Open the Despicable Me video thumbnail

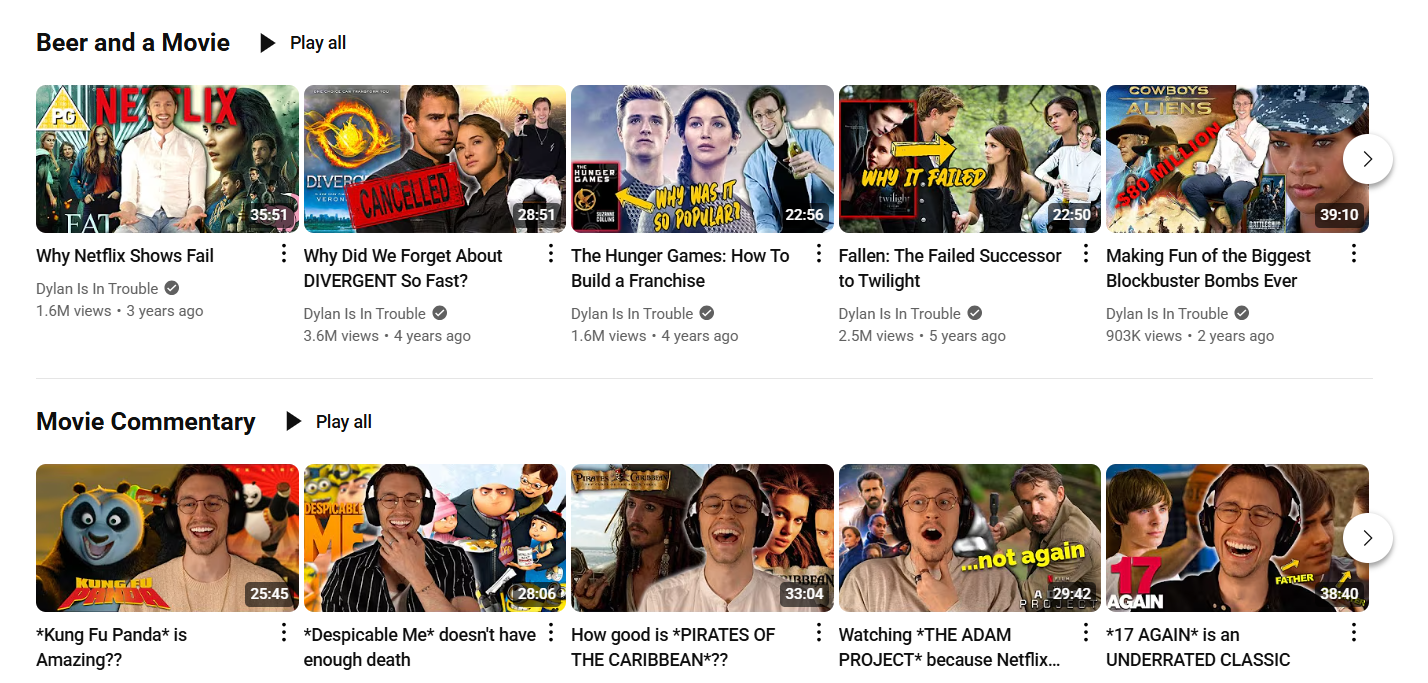tap(434, 538)
